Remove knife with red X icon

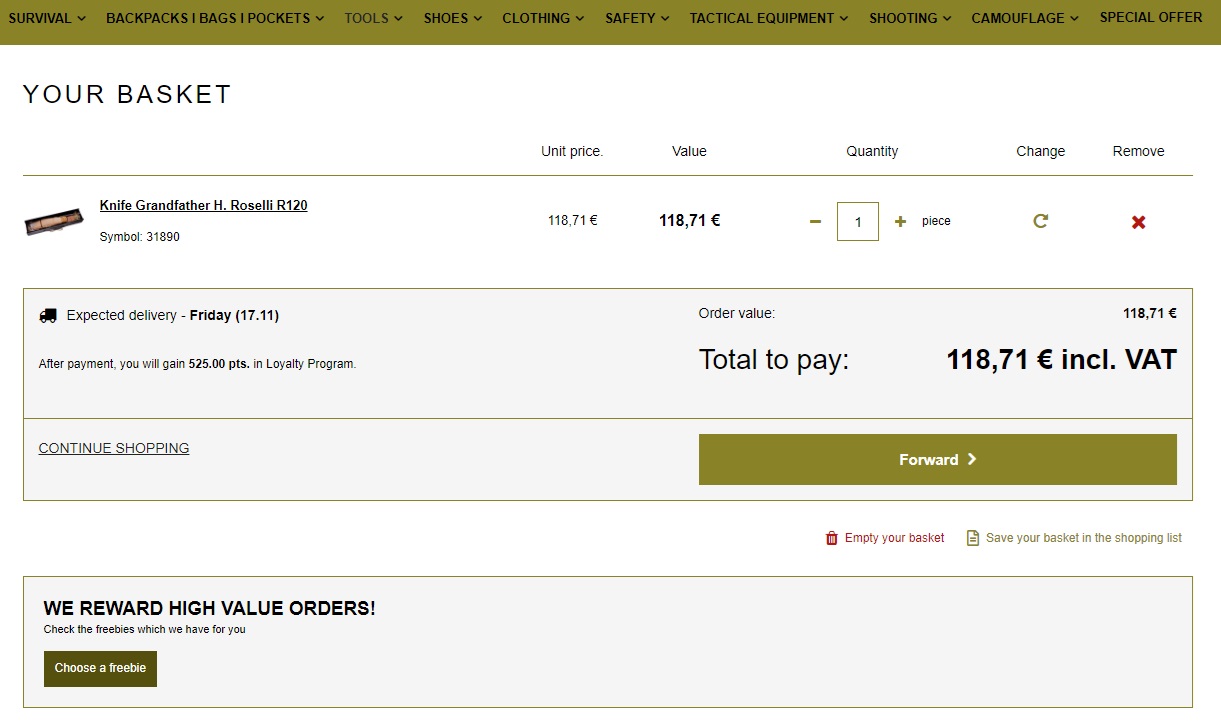[x=1138, y=222]
